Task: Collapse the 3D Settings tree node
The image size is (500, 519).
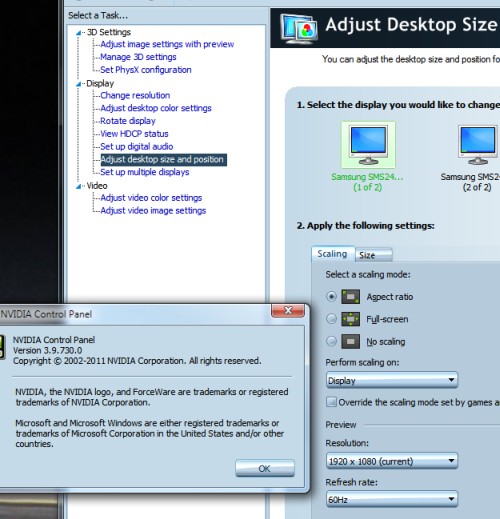Action: pyautogui.click(x=78, y=33)
